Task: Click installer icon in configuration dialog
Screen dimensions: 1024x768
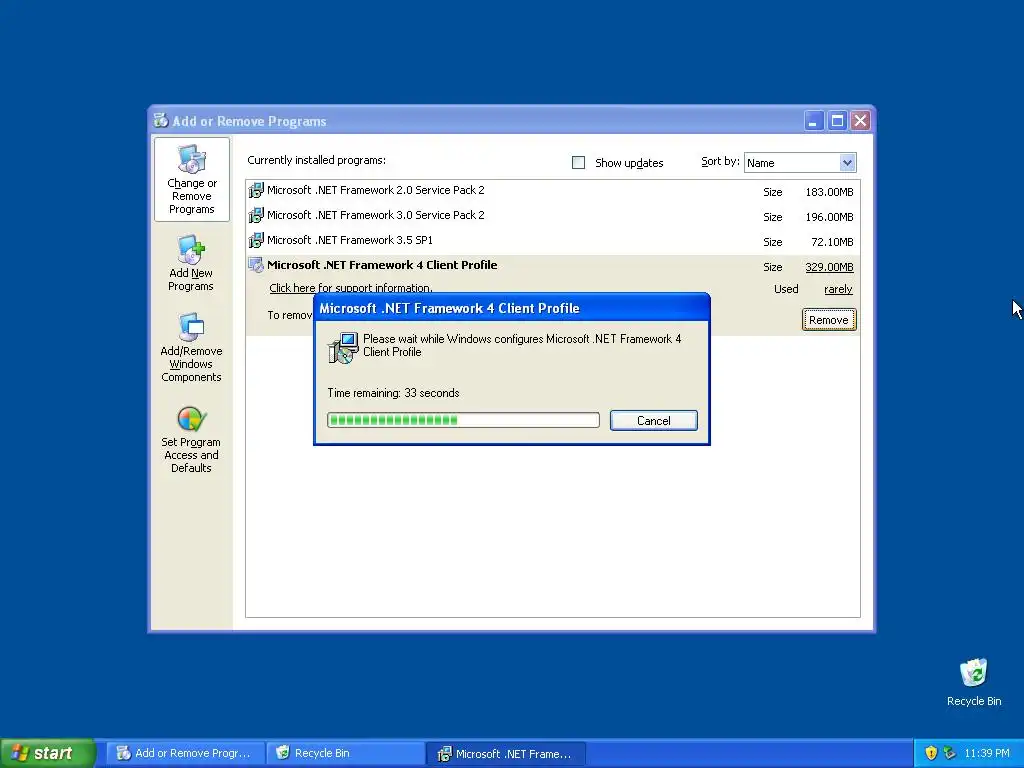Action: pyautogui.click(x=343, y=348)
